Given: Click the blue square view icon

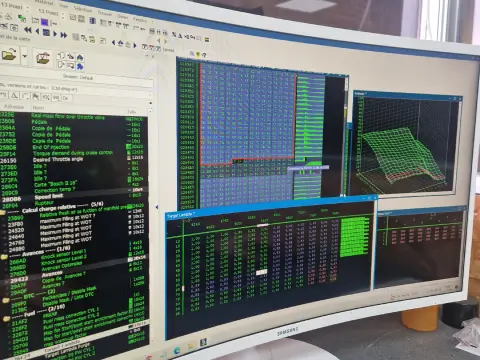Looking at the screenshot, I should (46, 33).
